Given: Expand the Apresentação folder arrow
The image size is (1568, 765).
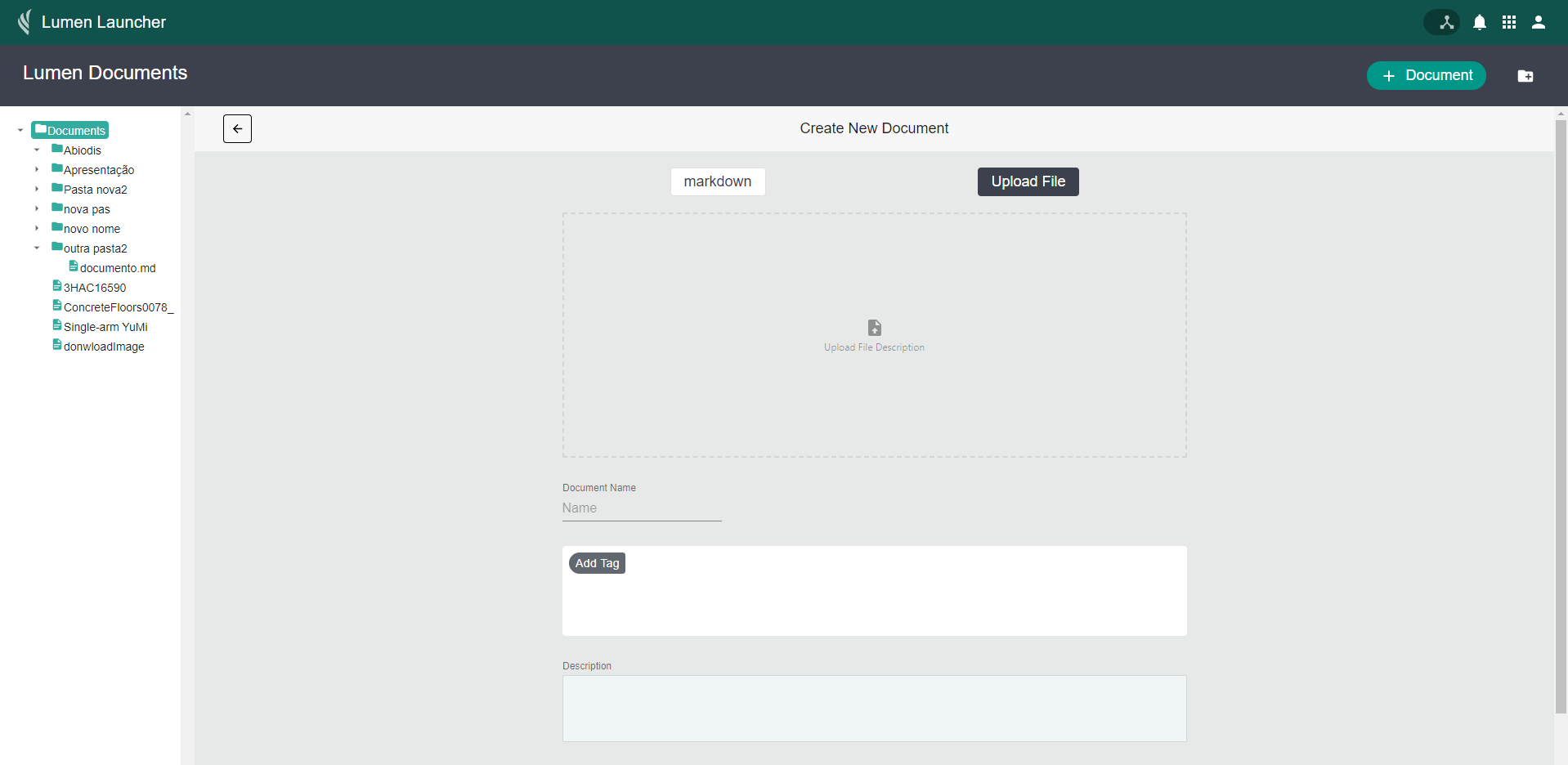Looking at the screenshot, I should click(37, 169).
